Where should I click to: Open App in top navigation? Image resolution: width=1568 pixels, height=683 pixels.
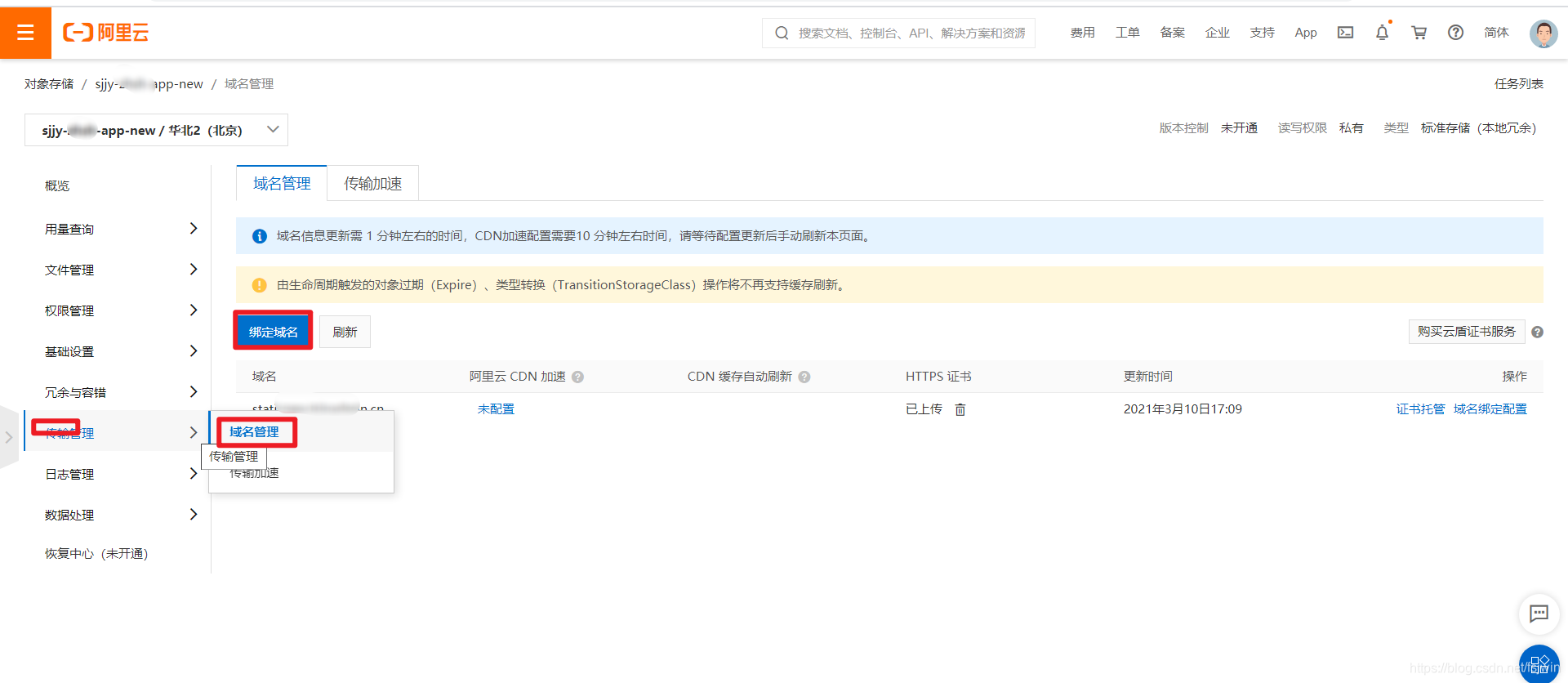[1306, 33]
